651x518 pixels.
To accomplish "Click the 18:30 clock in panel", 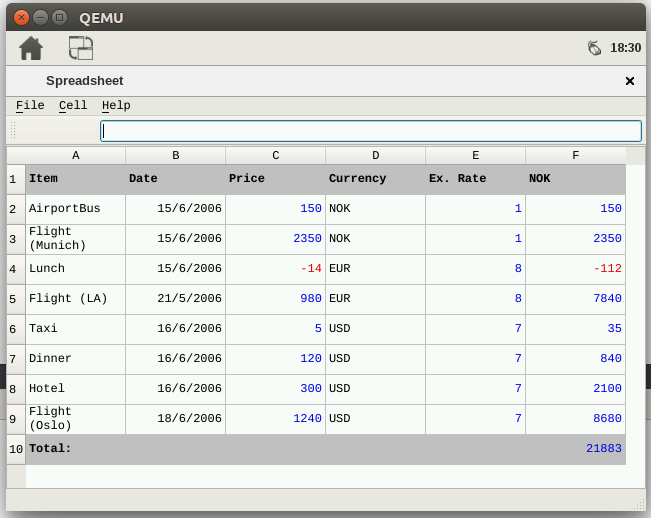I will (x=625, y=47).
